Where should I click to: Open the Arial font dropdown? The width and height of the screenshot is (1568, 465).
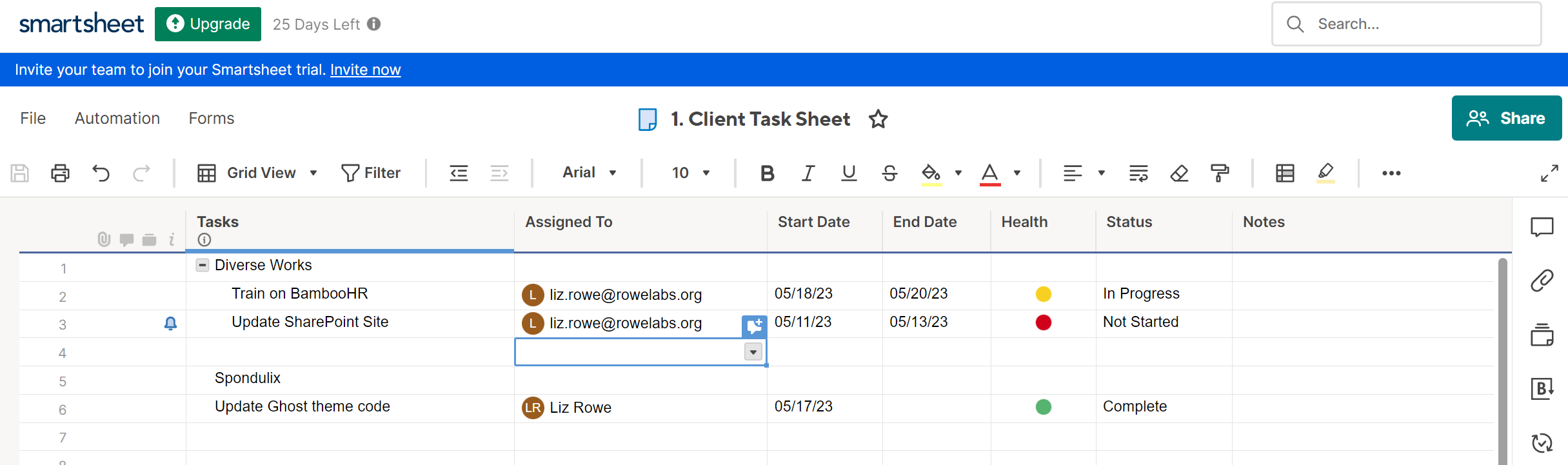coord(590,172)
